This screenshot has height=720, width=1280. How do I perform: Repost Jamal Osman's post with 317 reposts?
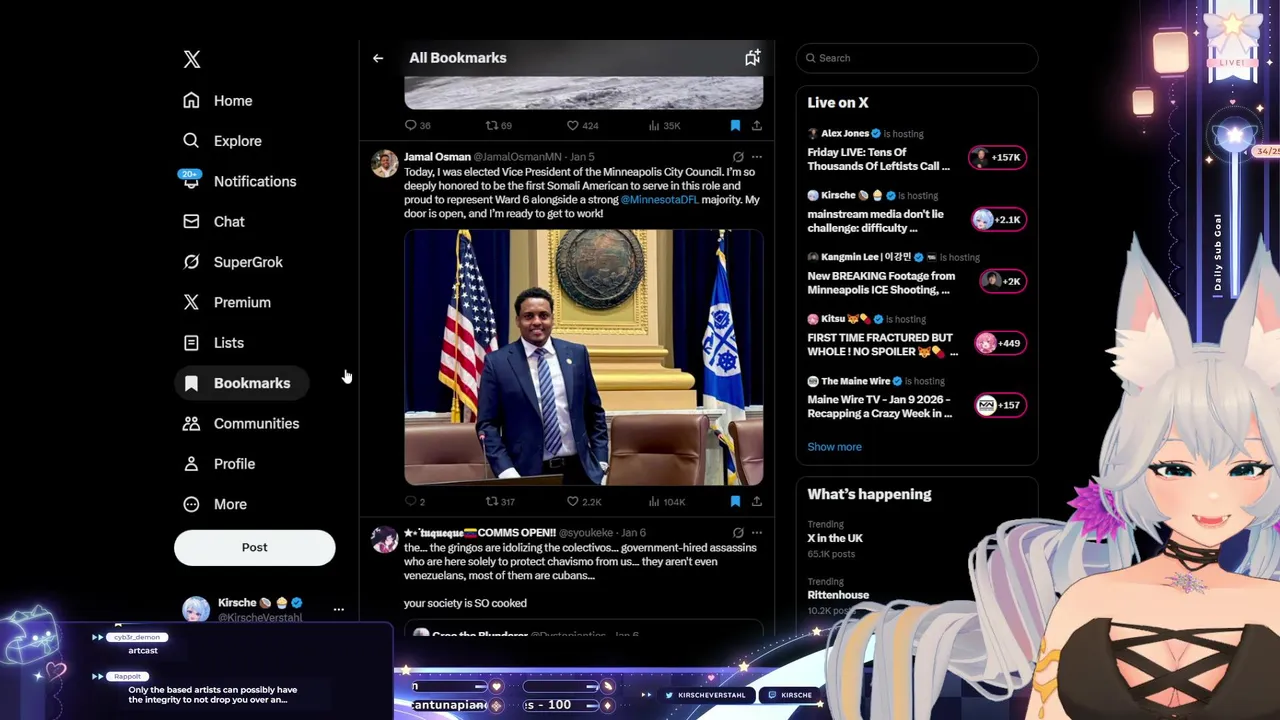coord(500,502)
